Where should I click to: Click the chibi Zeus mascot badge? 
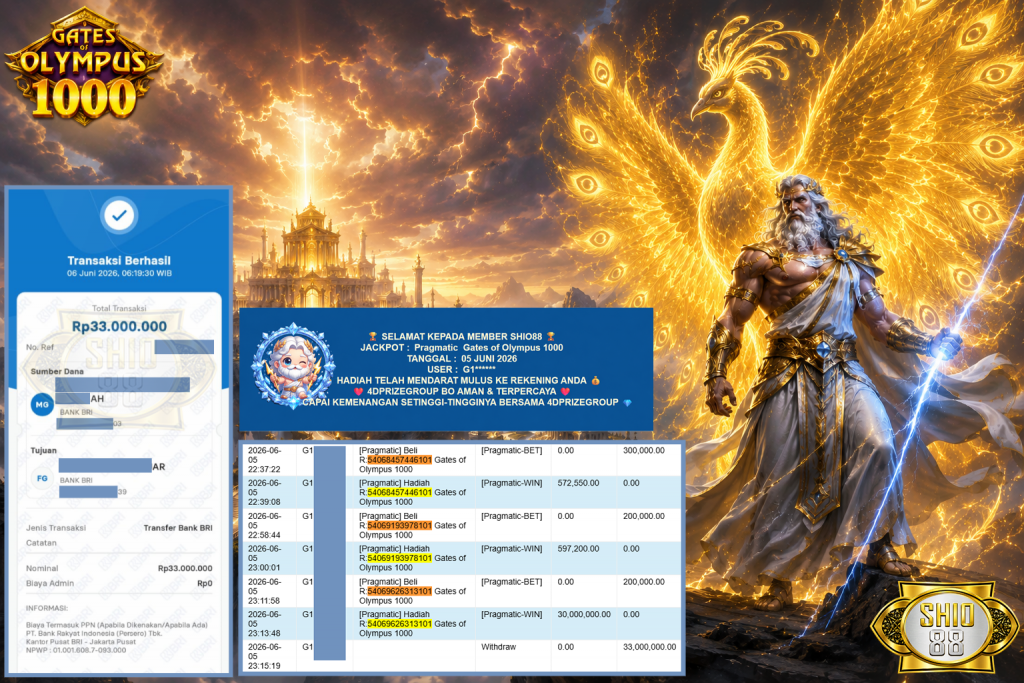pyautogui.click(x=294, y=366)
